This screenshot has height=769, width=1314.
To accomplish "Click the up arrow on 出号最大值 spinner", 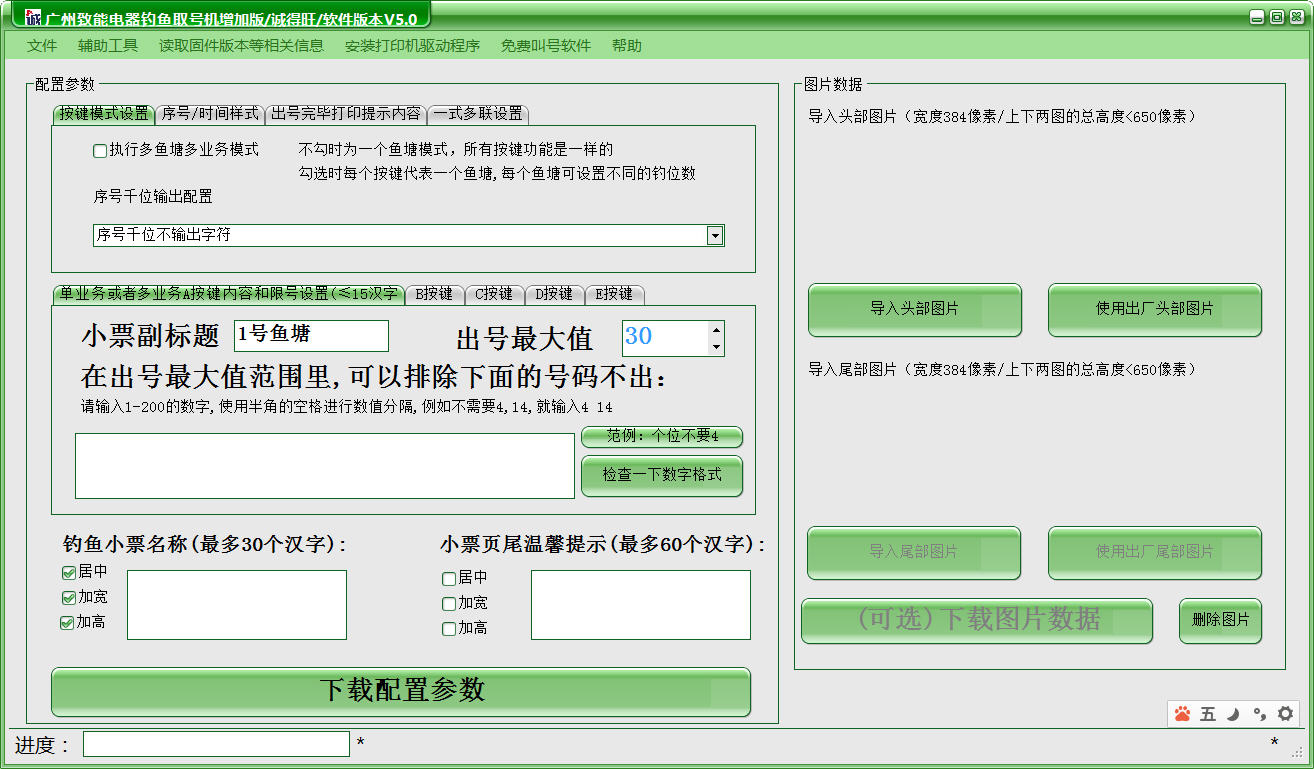I will [x=714, y=331].
